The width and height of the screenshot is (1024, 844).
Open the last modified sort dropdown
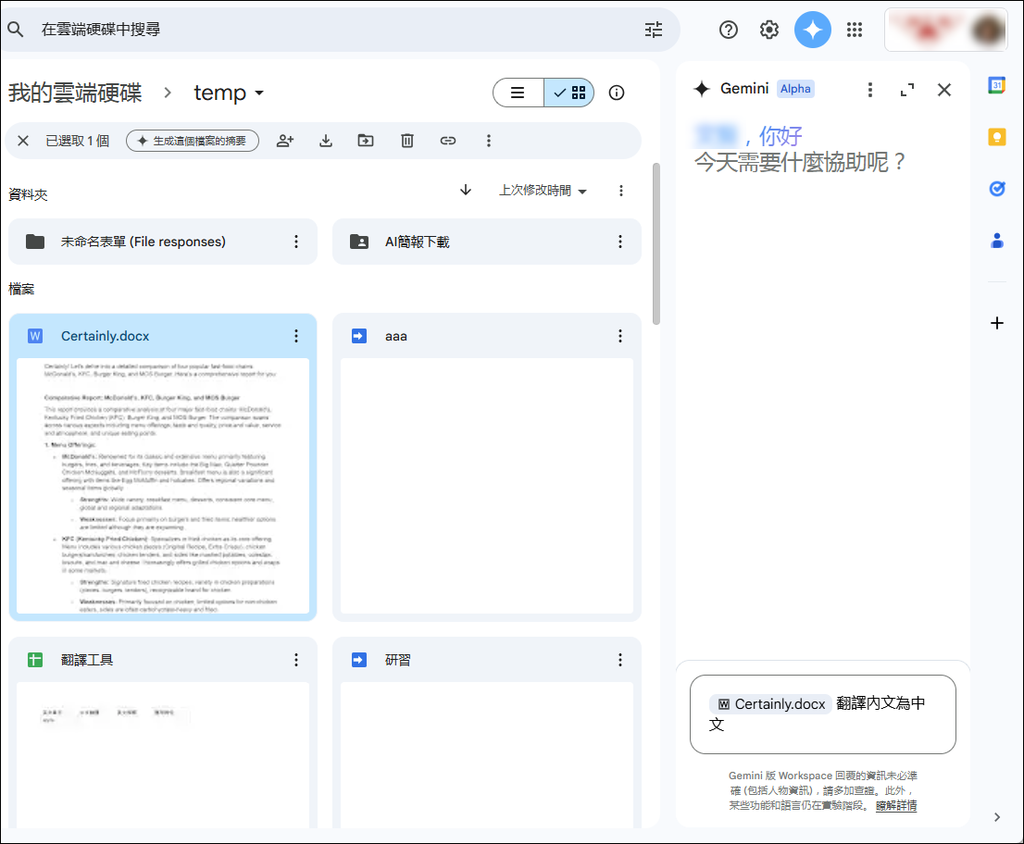point(543,190)
